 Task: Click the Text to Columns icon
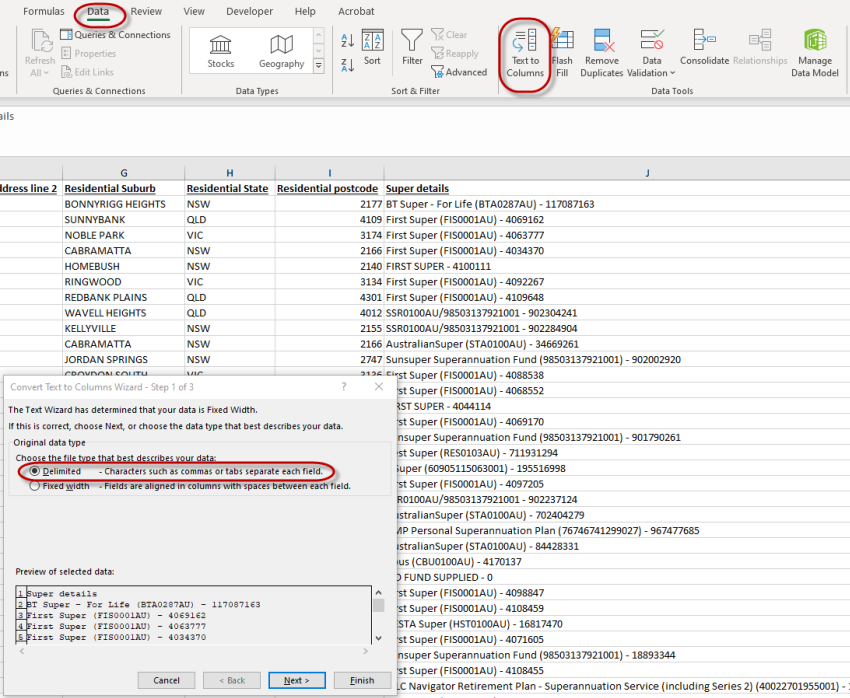[525, 40]
